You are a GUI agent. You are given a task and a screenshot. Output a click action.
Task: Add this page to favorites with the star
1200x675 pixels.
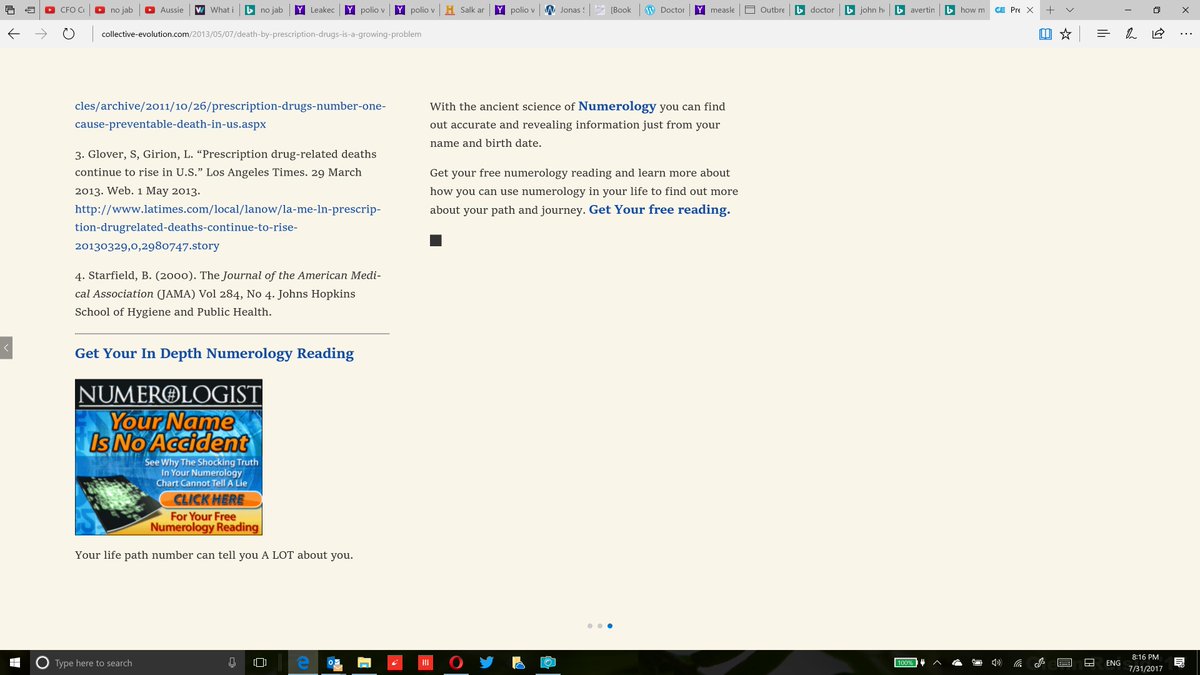pos(1066,33)
